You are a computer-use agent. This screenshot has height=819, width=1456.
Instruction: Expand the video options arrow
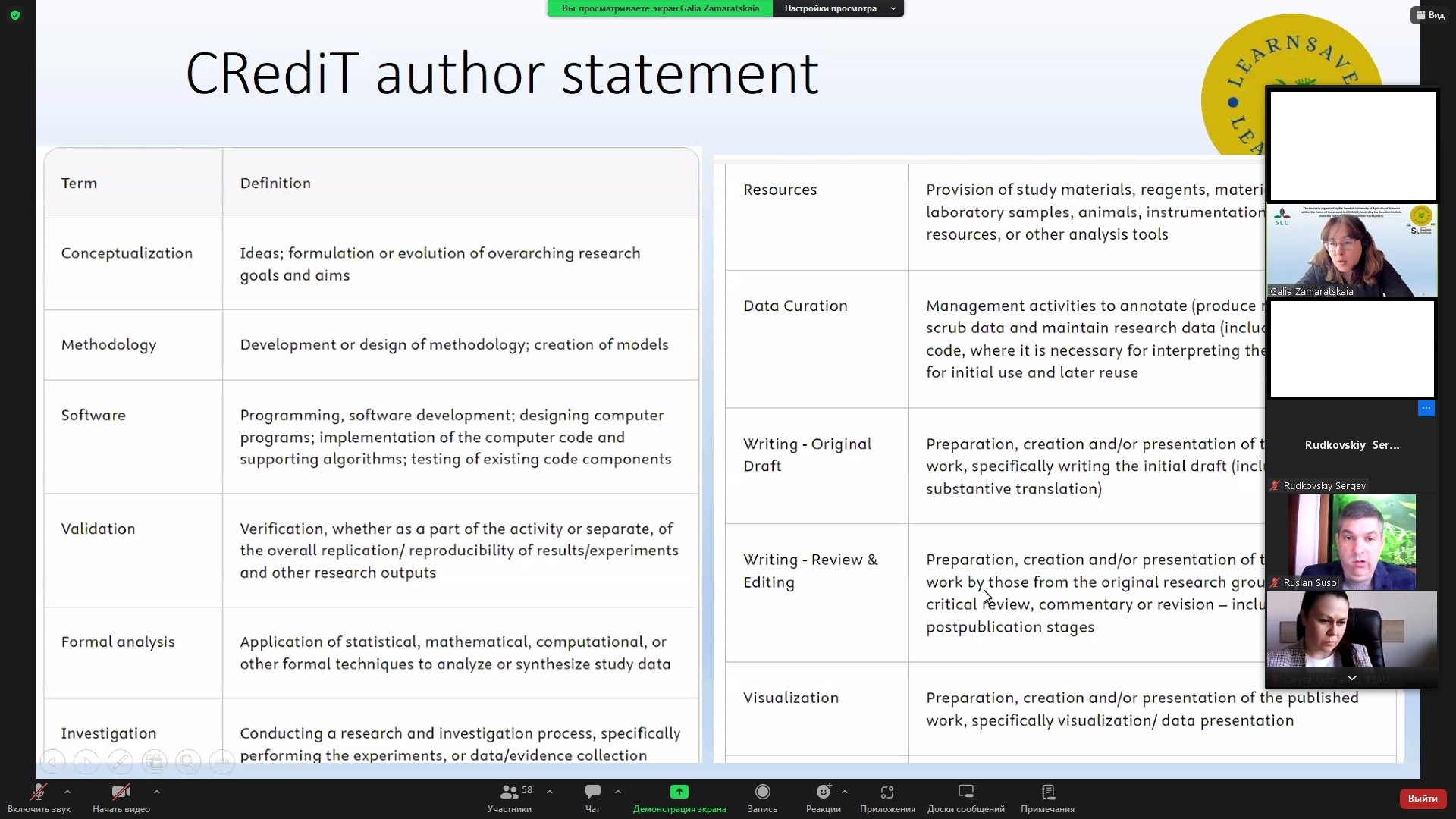pos(157,792)
